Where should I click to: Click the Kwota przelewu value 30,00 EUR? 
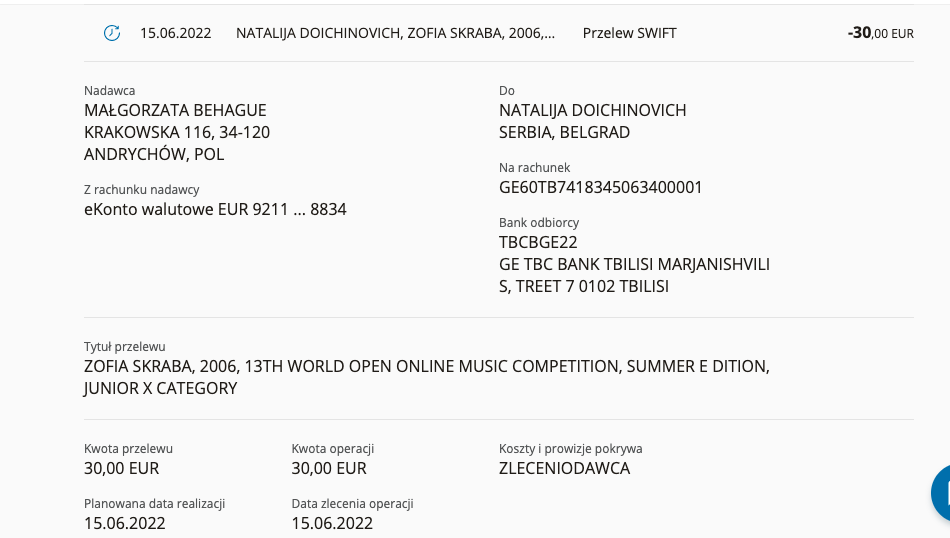click(121, 468)
